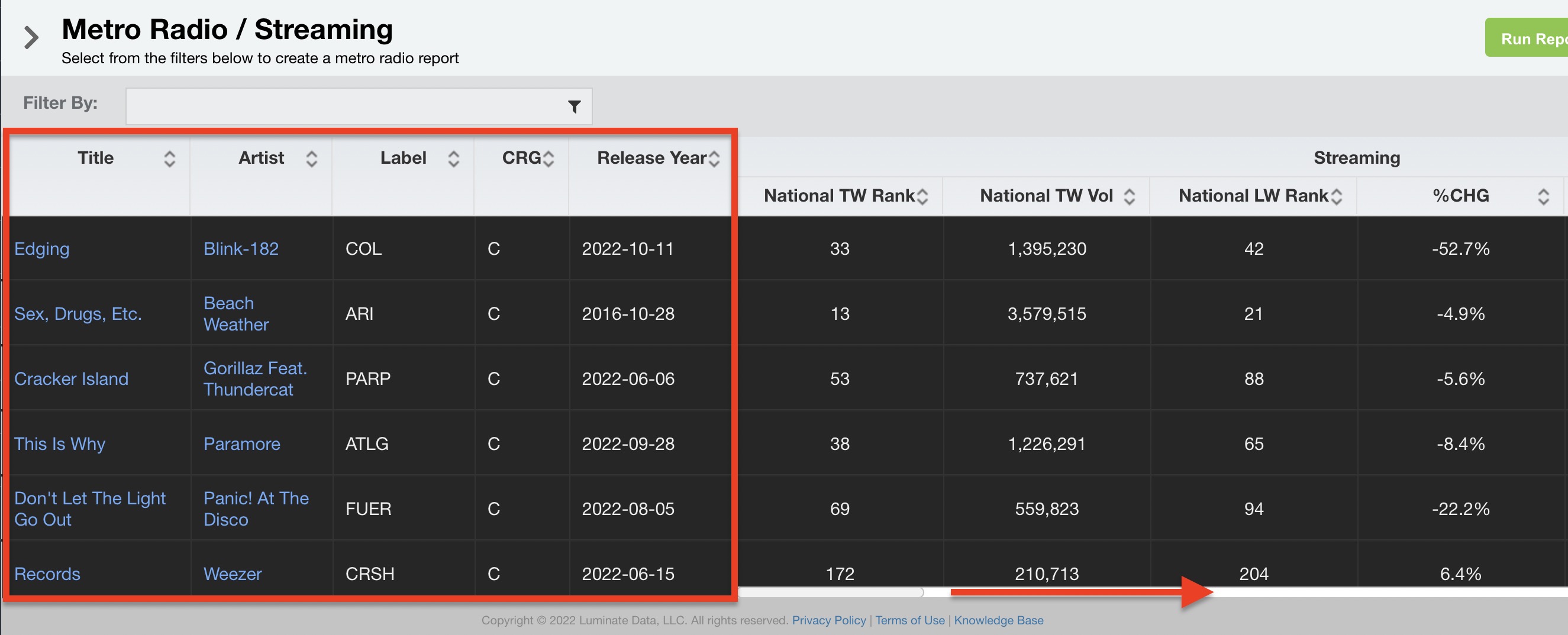
Task: Click the -22.2% change cell
Action: (1460, 509)
